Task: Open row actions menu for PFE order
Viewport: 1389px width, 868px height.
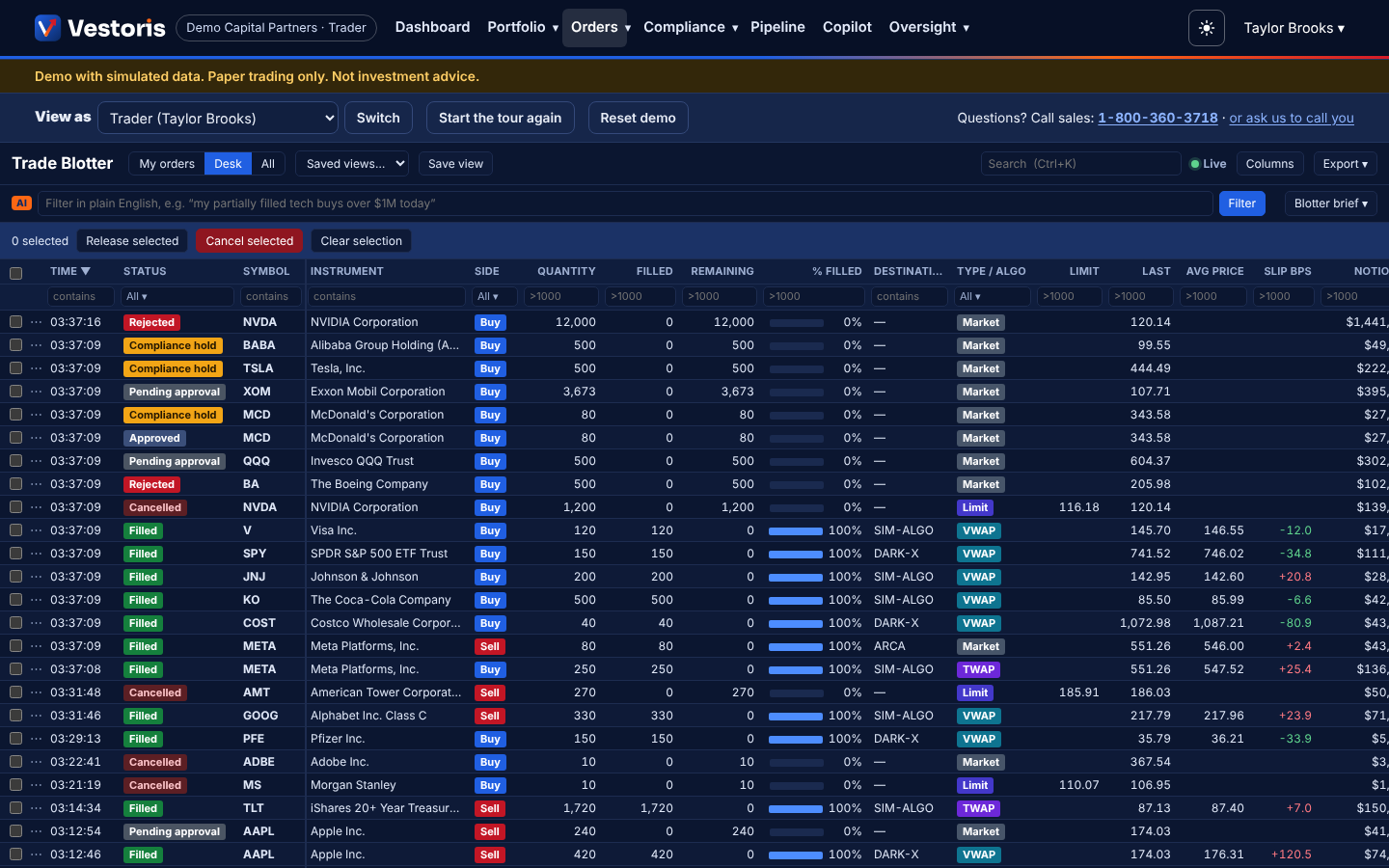Action: coord(37,739)
